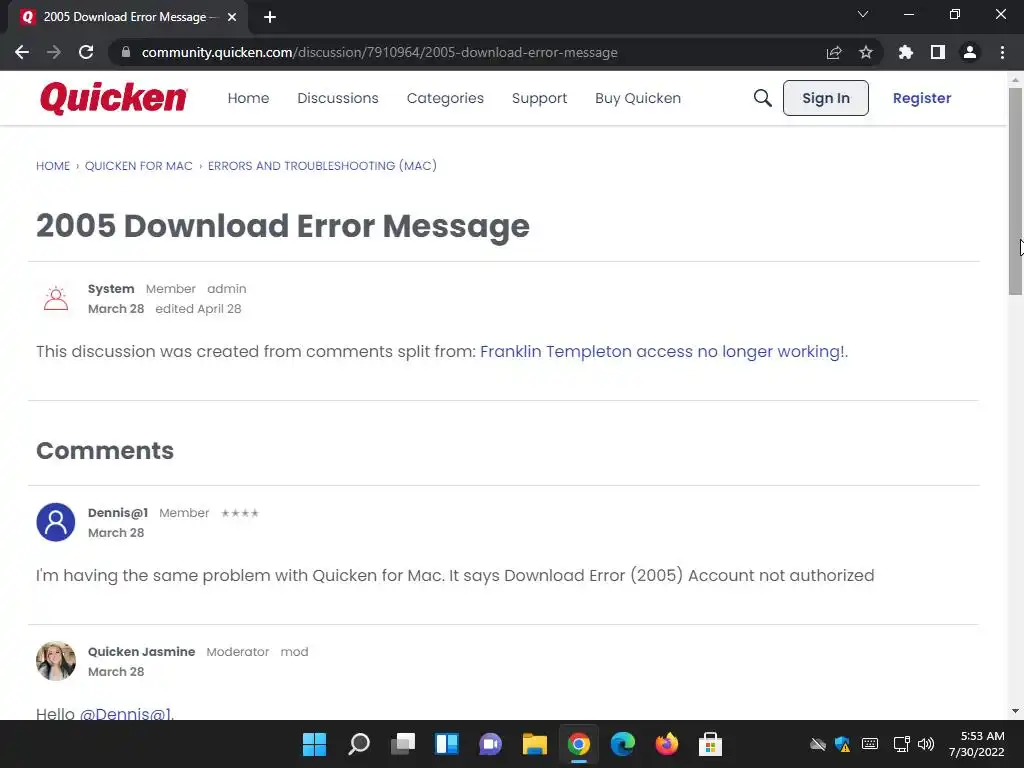Click the Sign In button

point(825,98)
